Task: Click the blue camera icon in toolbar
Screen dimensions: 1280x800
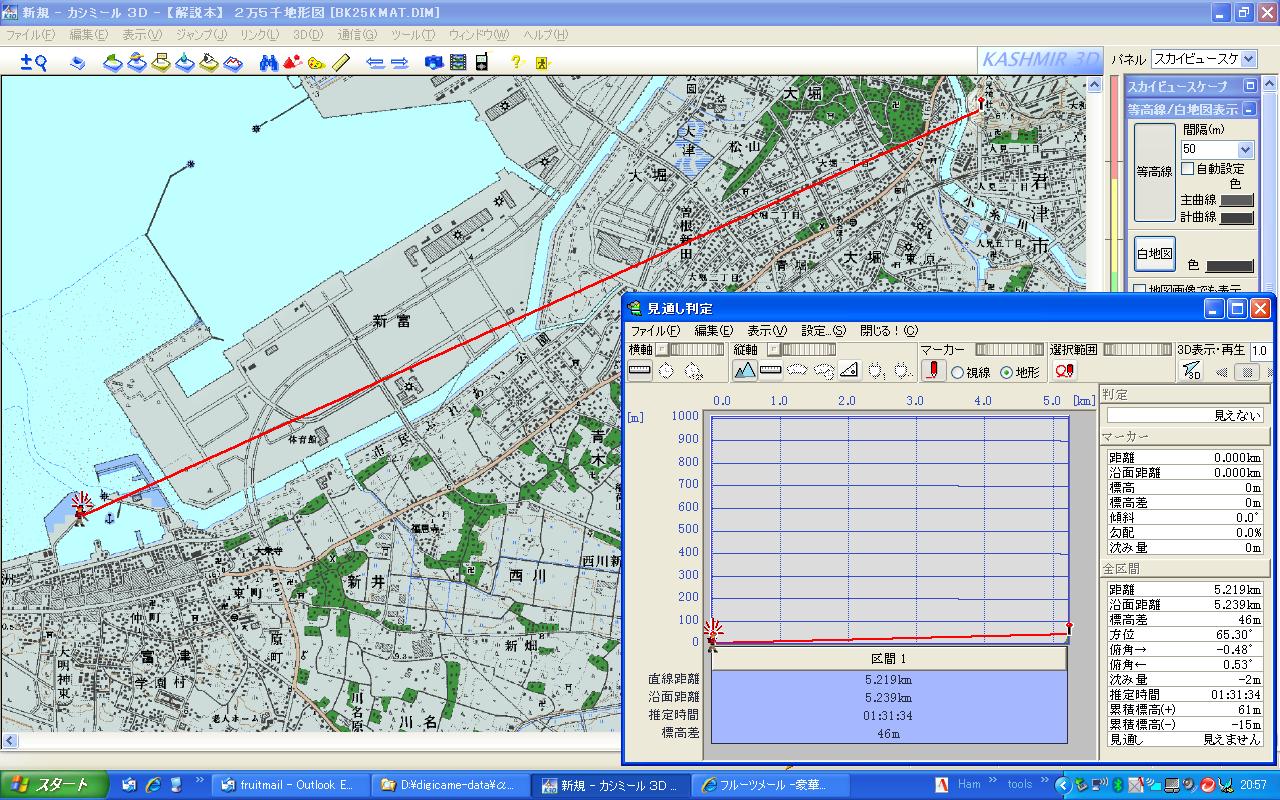Action: 434,62
